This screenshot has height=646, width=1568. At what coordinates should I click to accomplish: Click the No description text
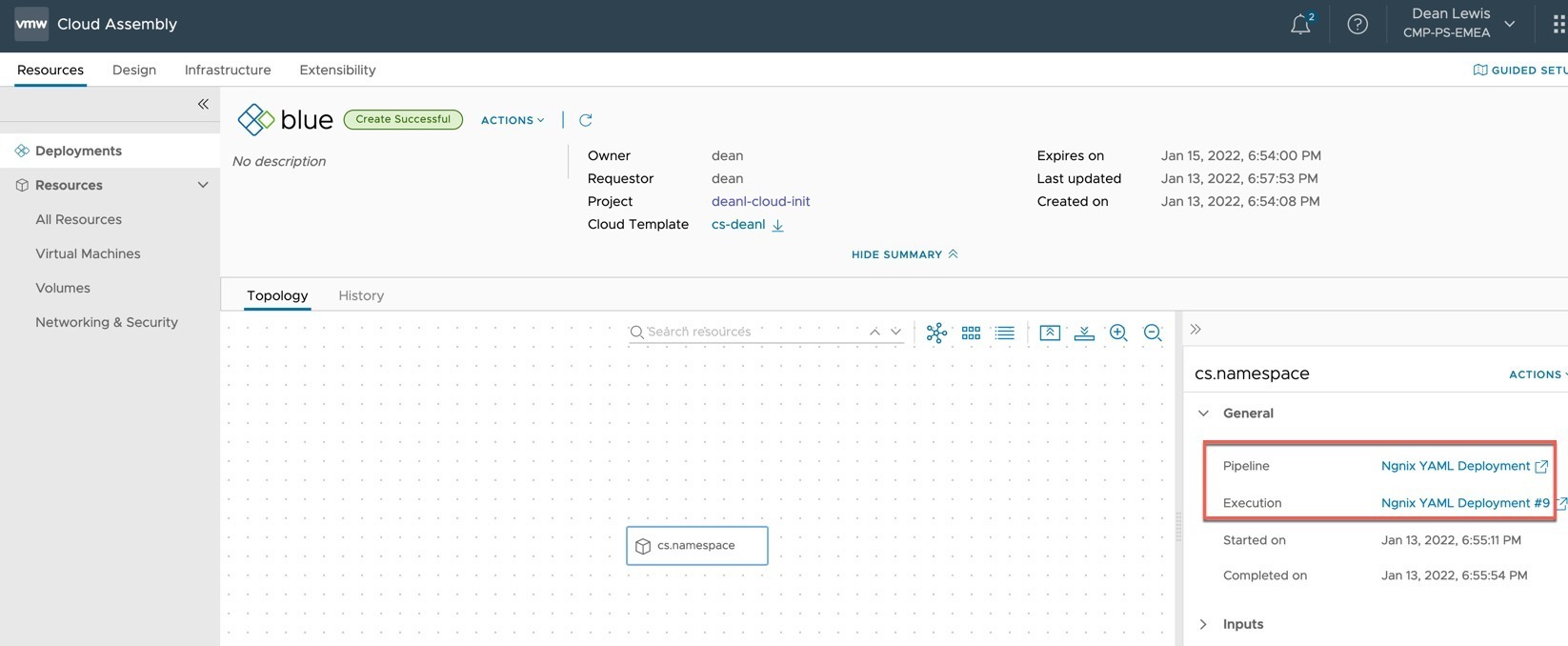tap(279, 161)
